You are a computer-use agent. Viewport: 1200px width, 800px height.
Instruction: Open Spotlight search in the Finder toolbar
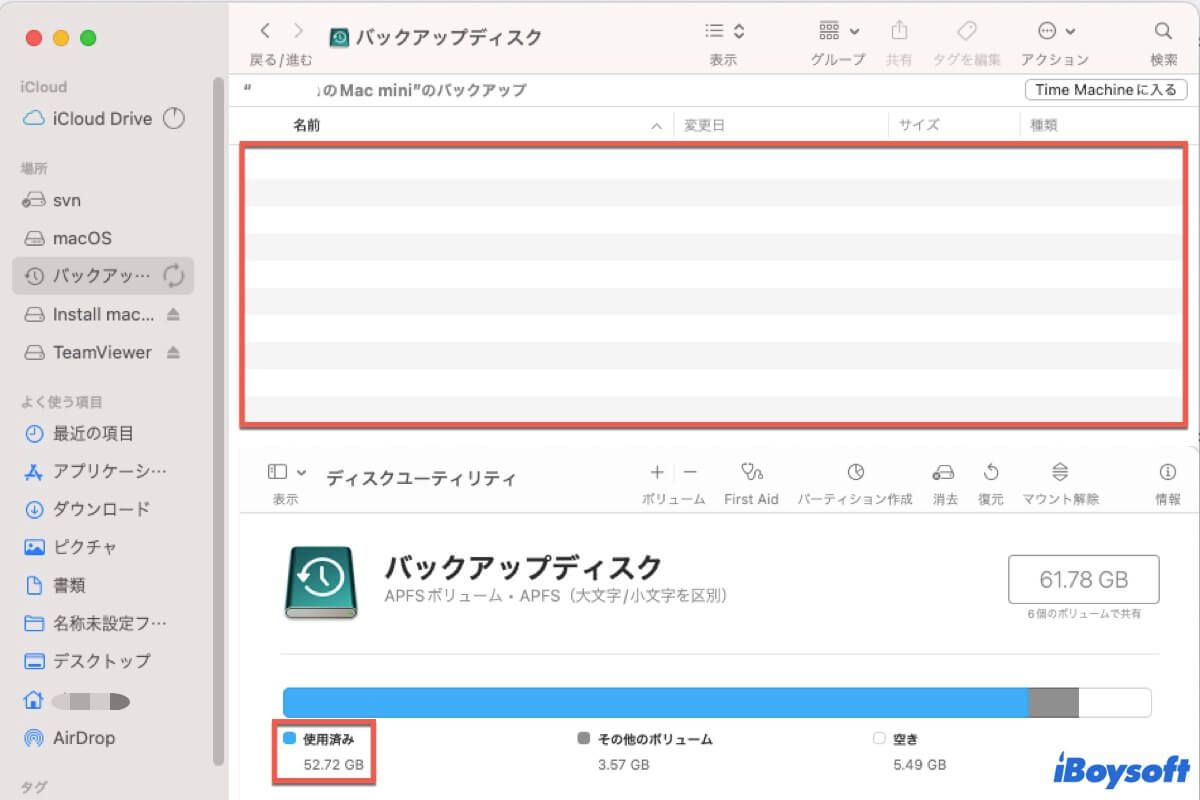(1163, 31)
